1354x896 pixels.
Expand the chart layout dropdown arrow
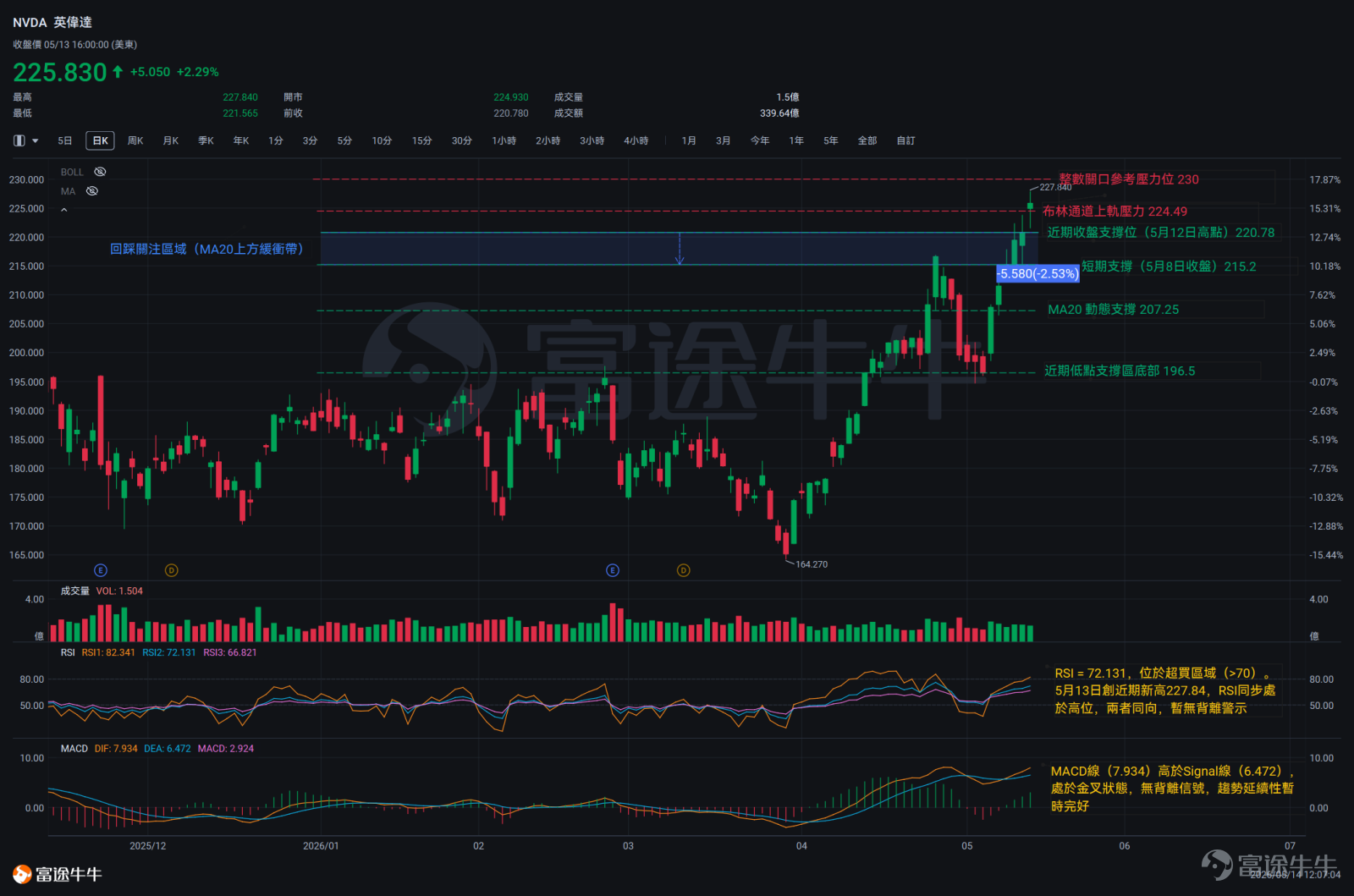(x=35, y=140)
